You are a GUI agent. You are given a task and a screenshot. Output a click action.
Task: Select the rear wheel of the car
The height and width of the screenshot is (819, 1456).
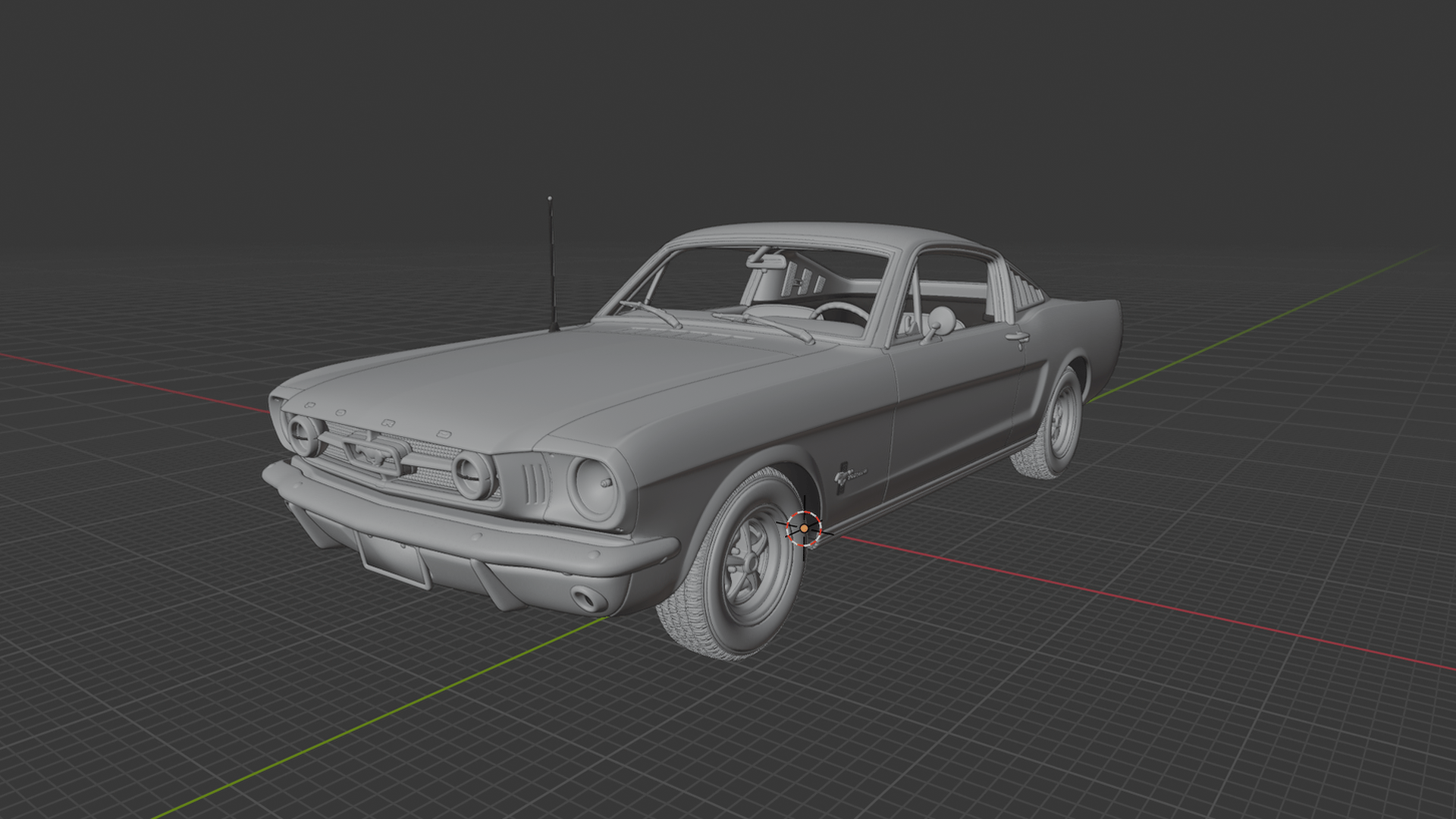tap(1053, 423)
